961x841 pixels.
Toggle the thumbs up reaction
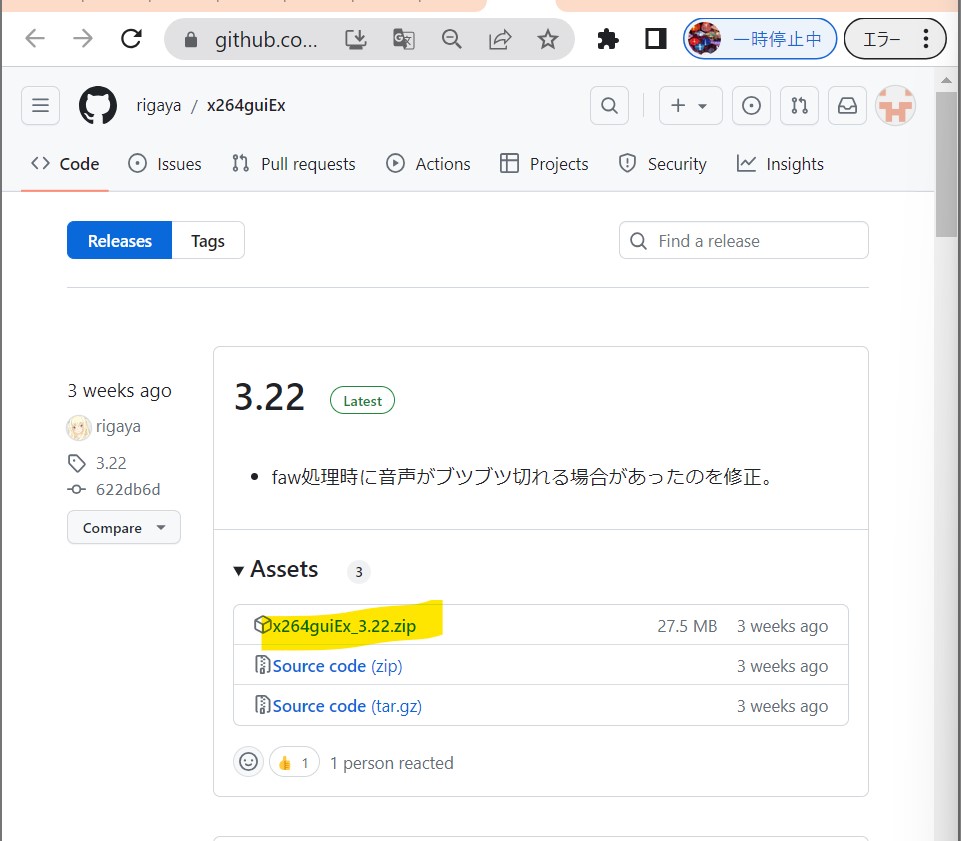294,763
